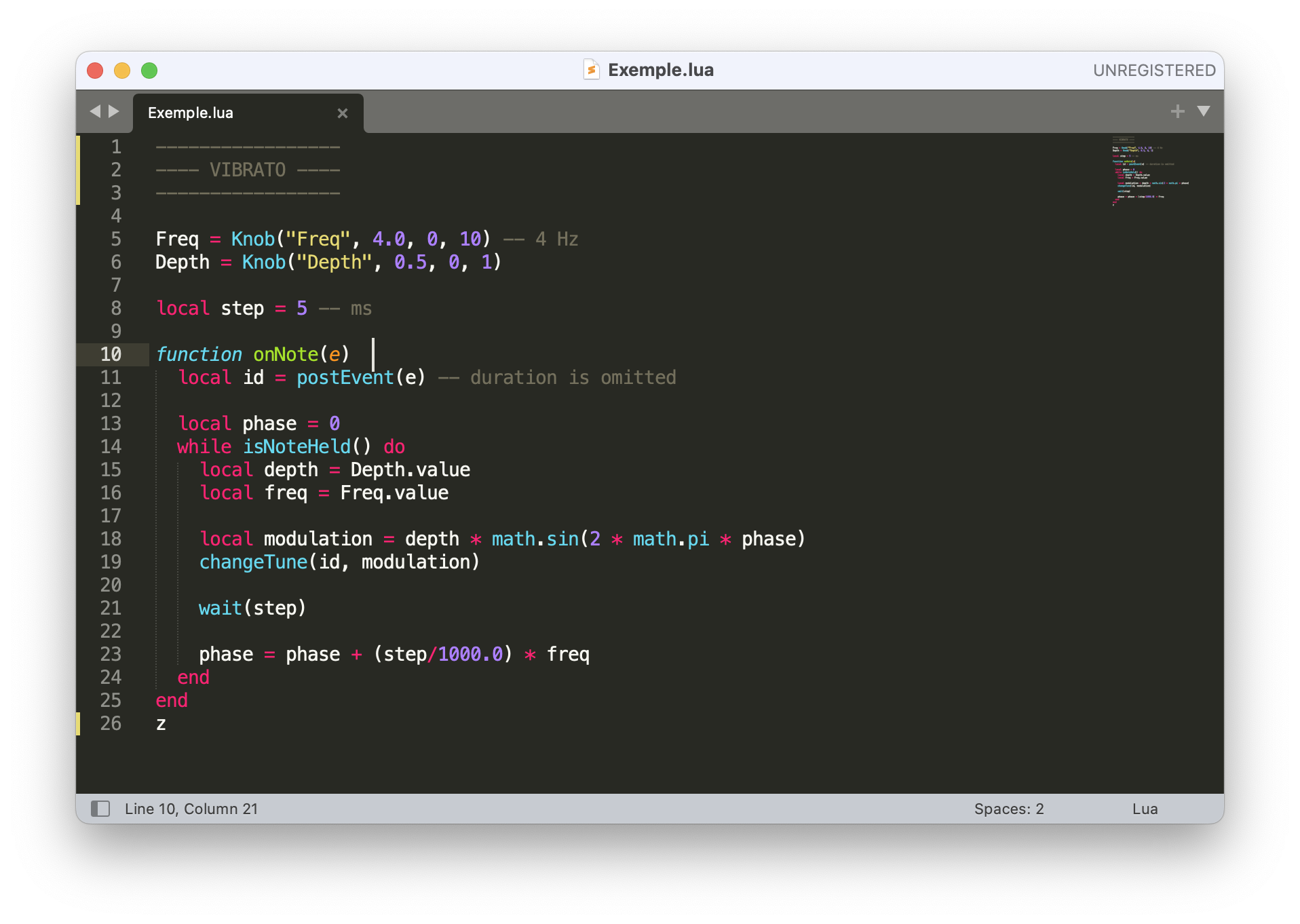
Task: Open a new tab with plus
Action: point(1178,111)
